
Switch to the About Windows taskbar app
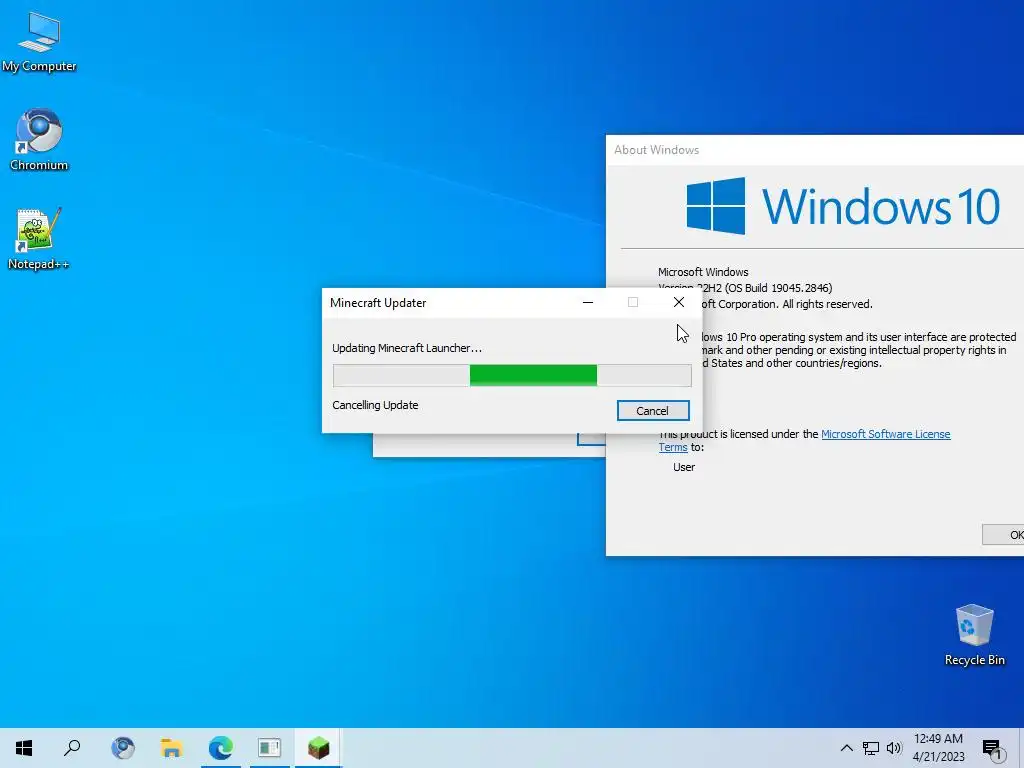point(270,748)
